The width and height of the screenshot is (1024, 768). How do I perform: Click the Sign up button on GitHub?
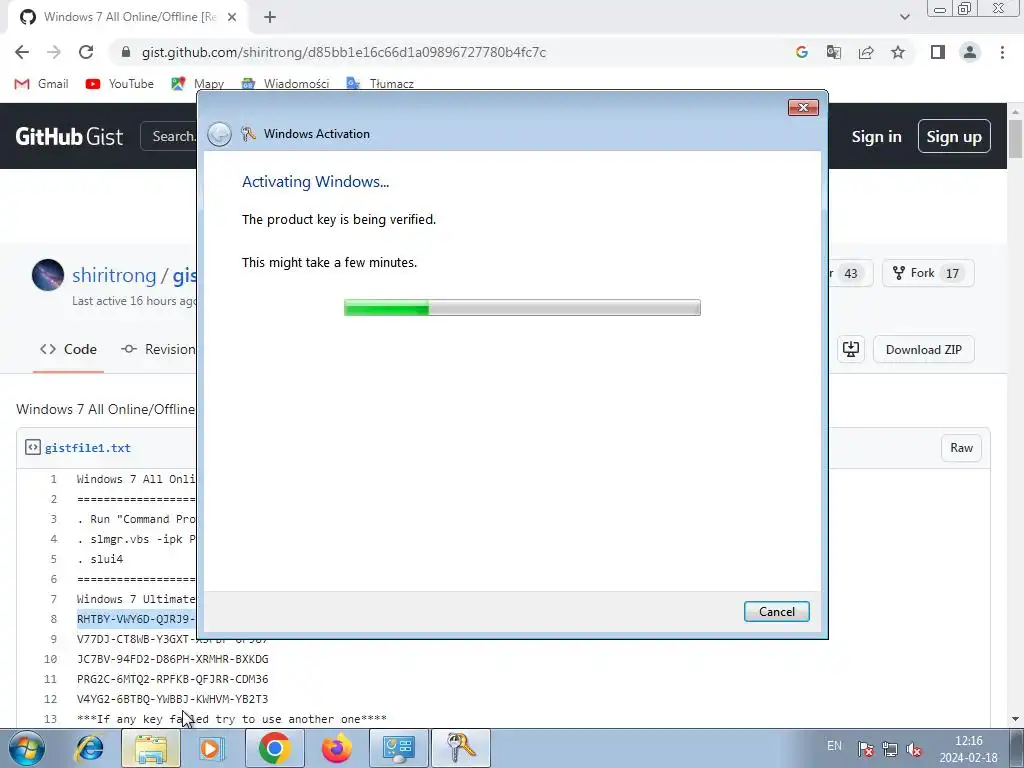click(x=953, y=136)
